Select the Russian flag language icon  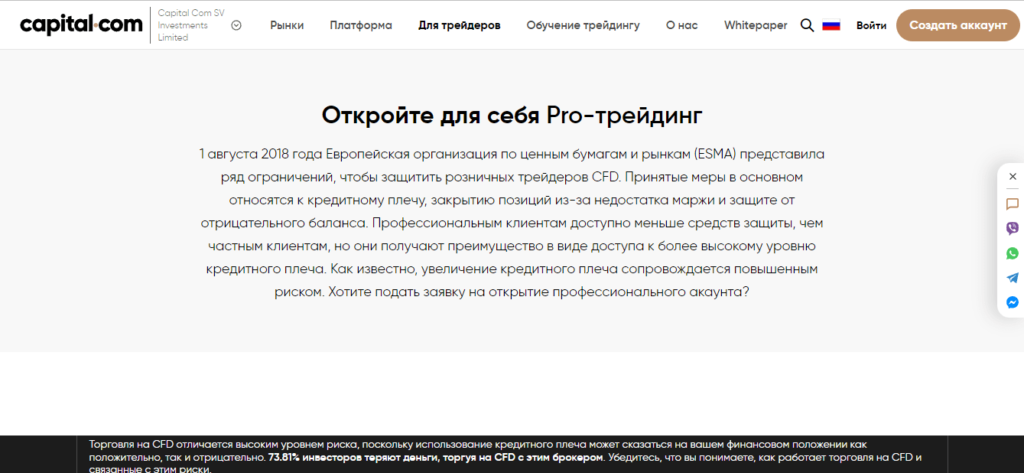click(831, 25)
